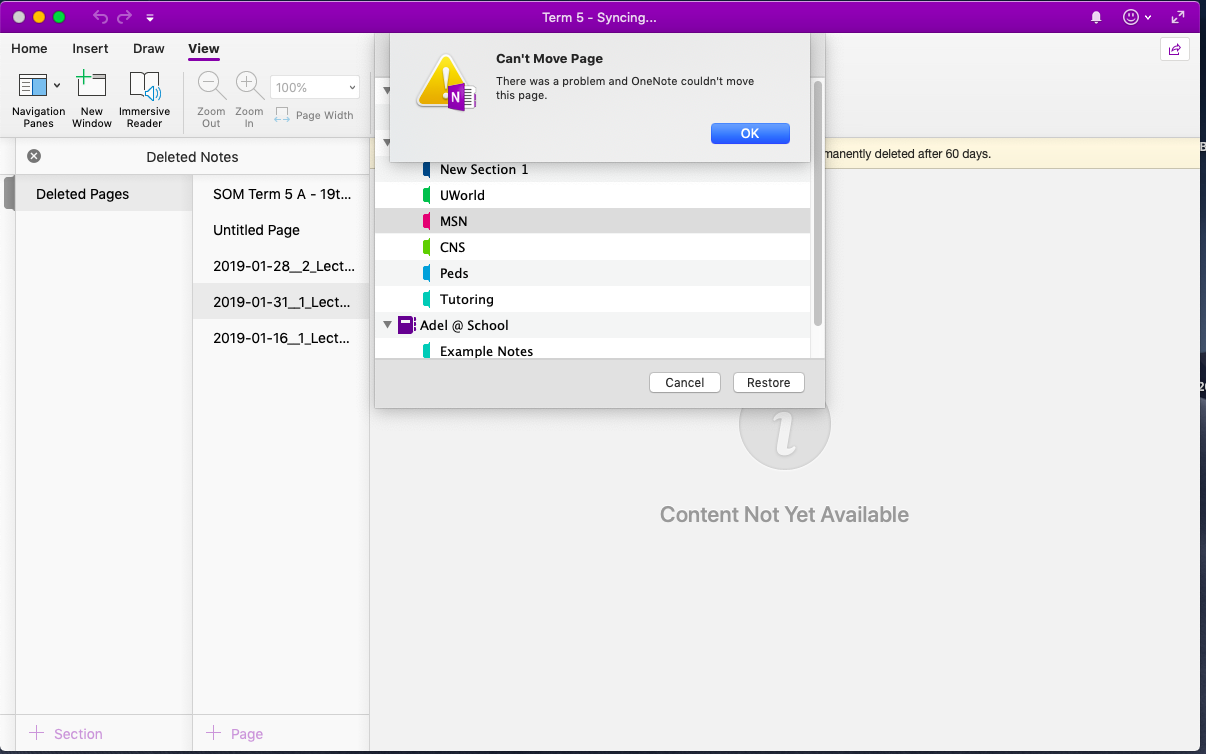
Task: Open the Untitled Page
Action: pyautogui.click(x=281, y=230)
